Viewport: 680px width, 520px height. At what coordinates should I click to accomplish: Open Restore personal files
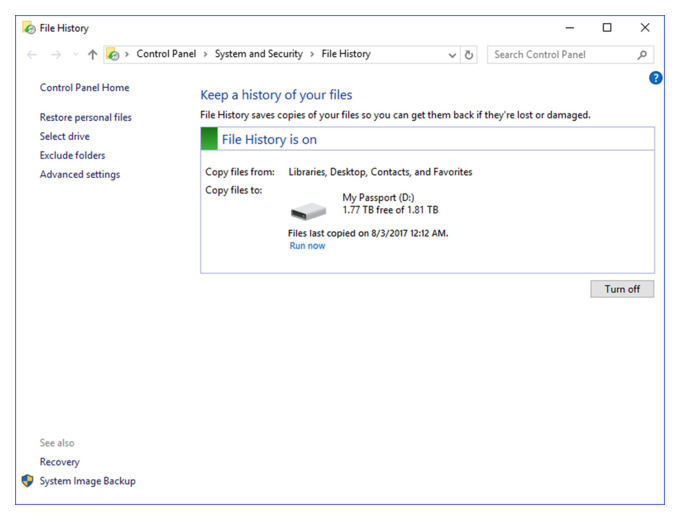[x=85, y=118]
